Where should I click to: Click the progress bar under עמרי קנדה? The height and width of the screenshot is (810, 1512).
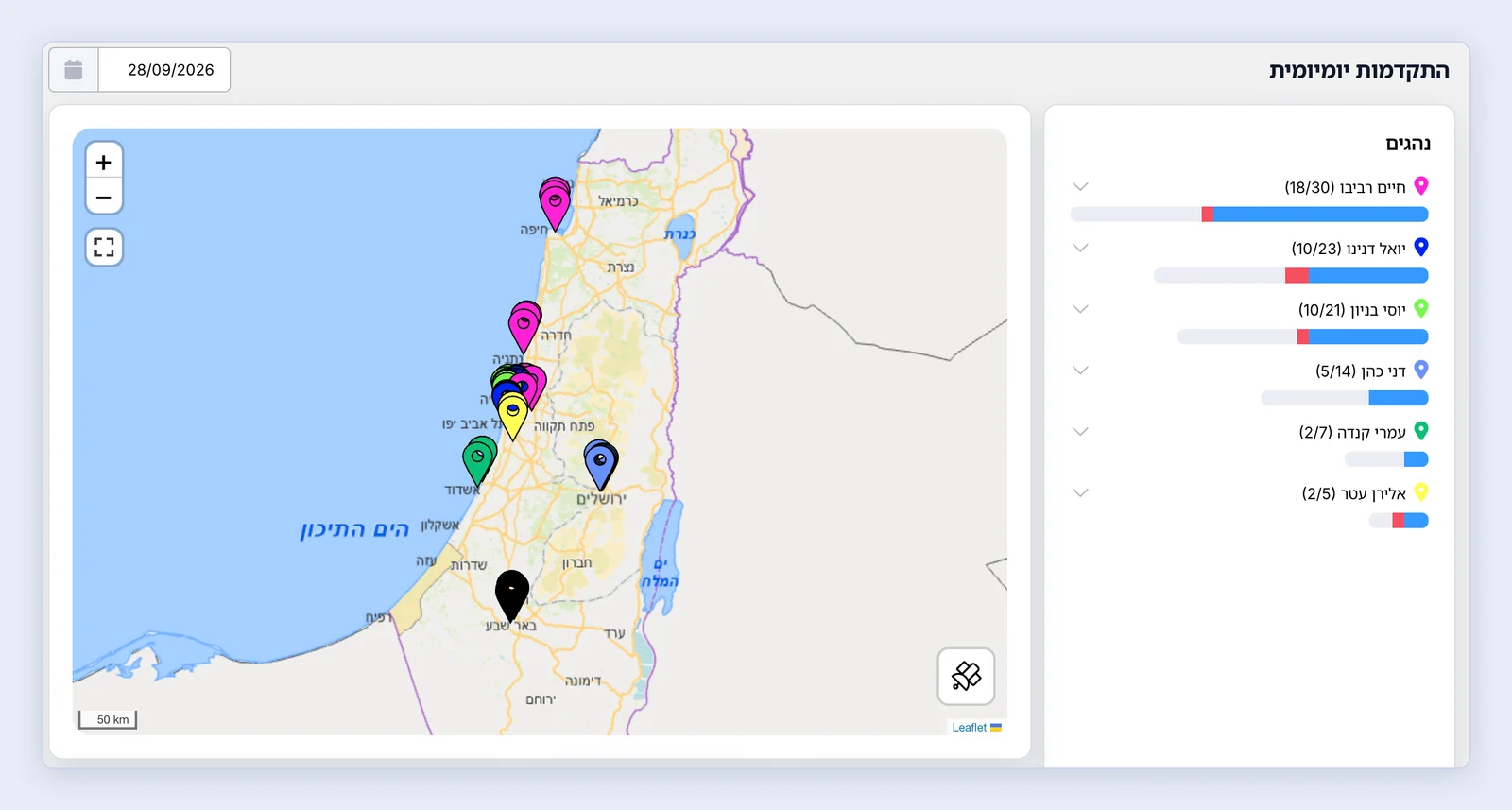click(x=1386, y=459)
